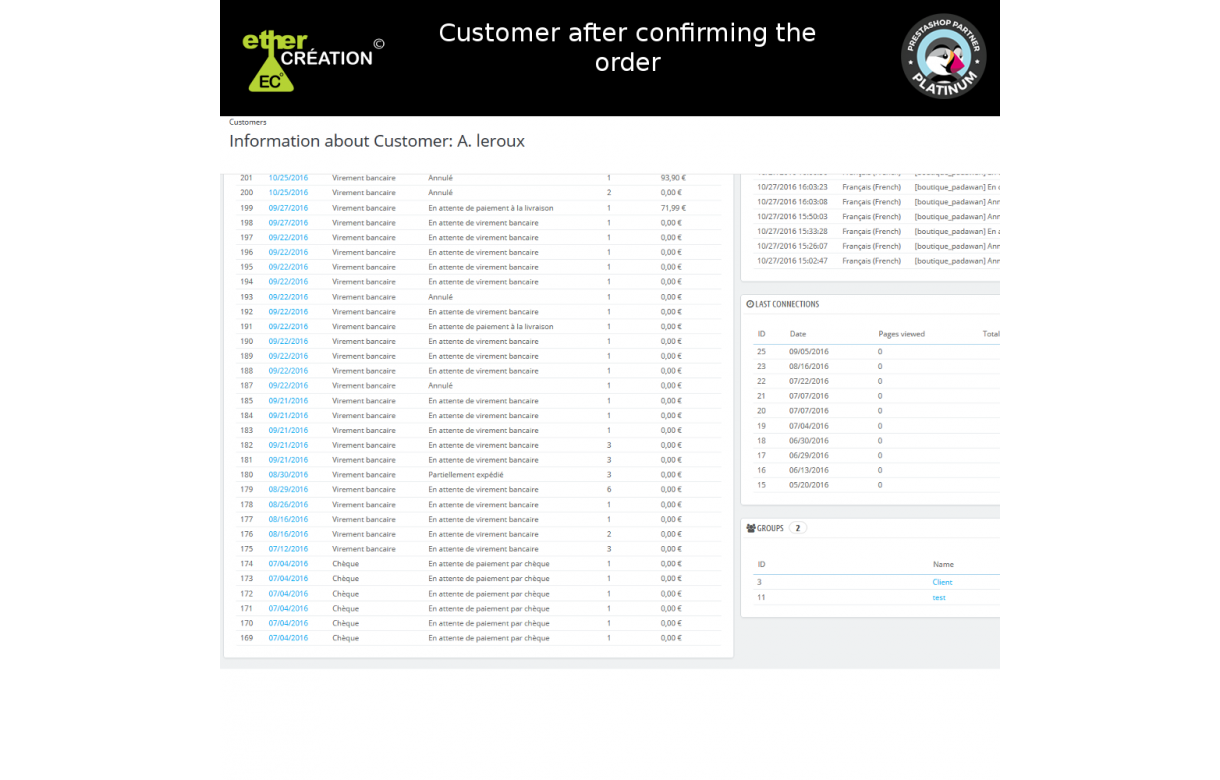
Task: Click the Pages viewed column header
Action: [x=901, y=334]
